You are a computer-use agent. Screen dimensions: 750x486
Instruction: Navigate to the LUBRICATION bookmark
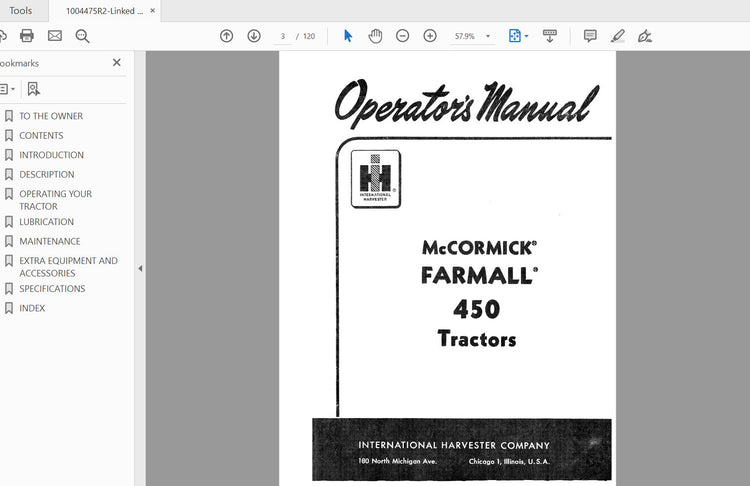tap(46, 222)
